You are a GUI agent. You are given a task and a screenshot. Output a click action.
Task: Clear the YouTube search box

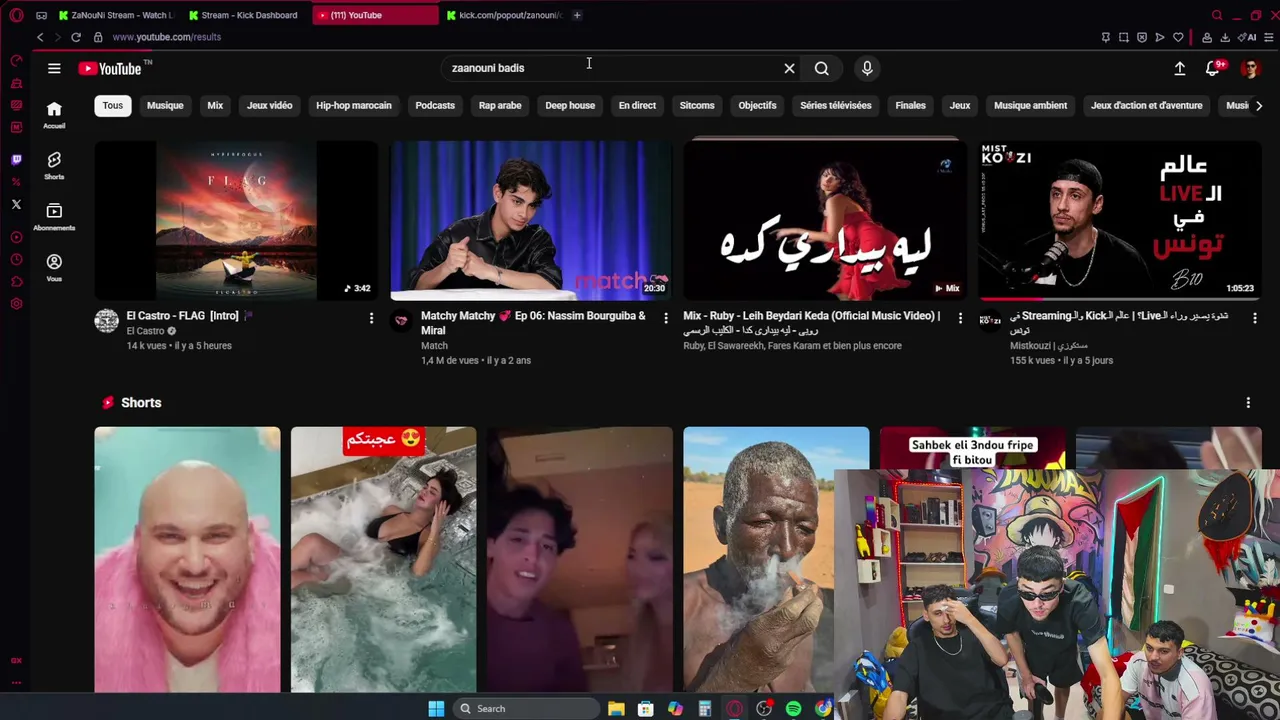point(789,68)
